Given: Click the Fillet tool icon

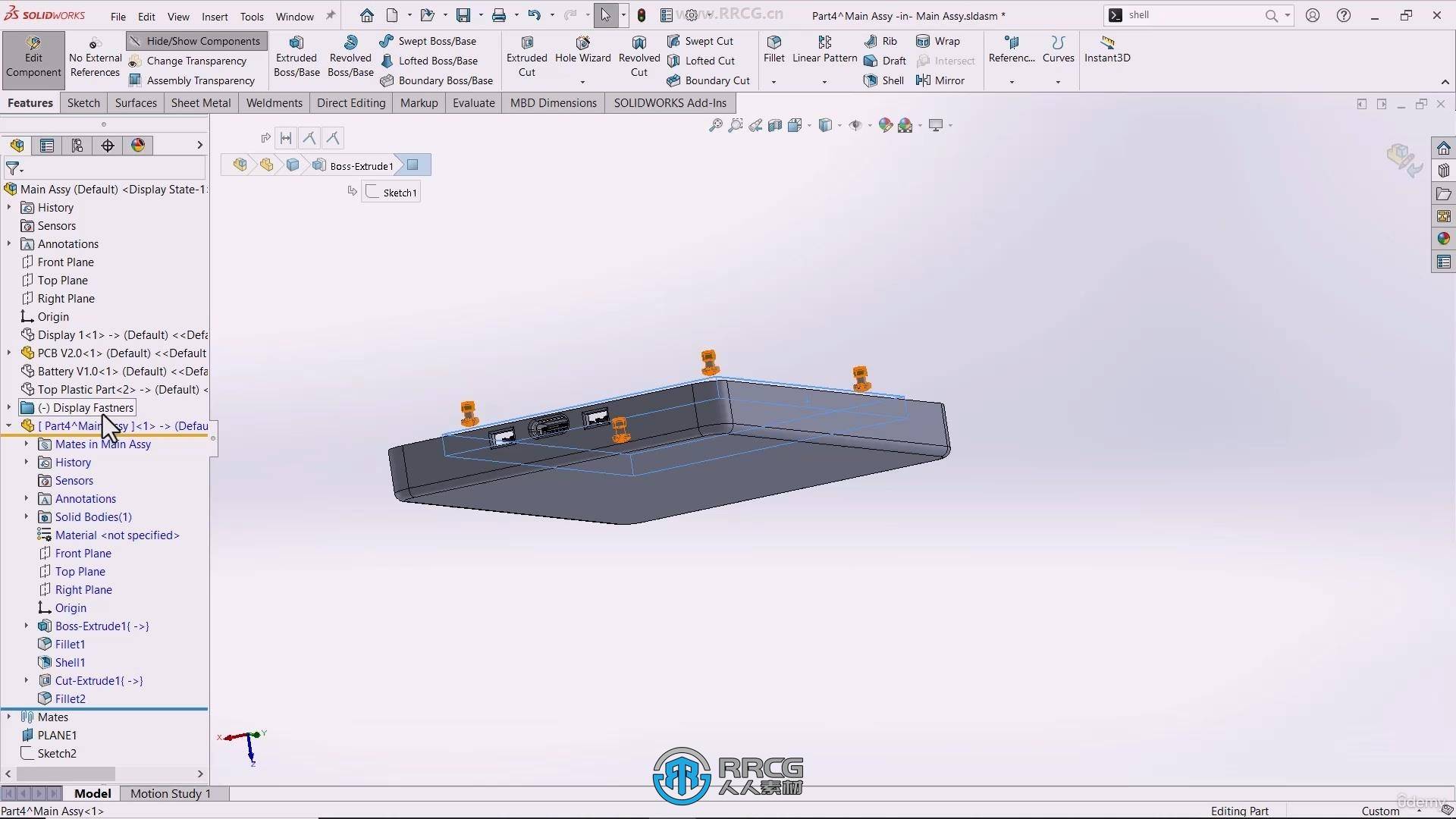Looking at the screenshot, I should coord(774,42).
